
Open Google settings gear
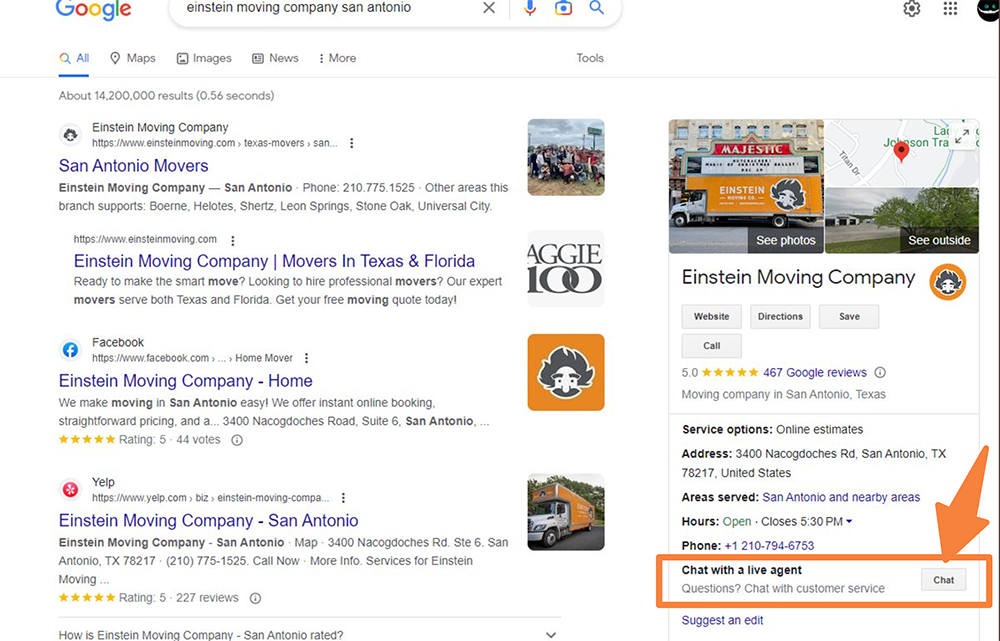click(911, 8)
